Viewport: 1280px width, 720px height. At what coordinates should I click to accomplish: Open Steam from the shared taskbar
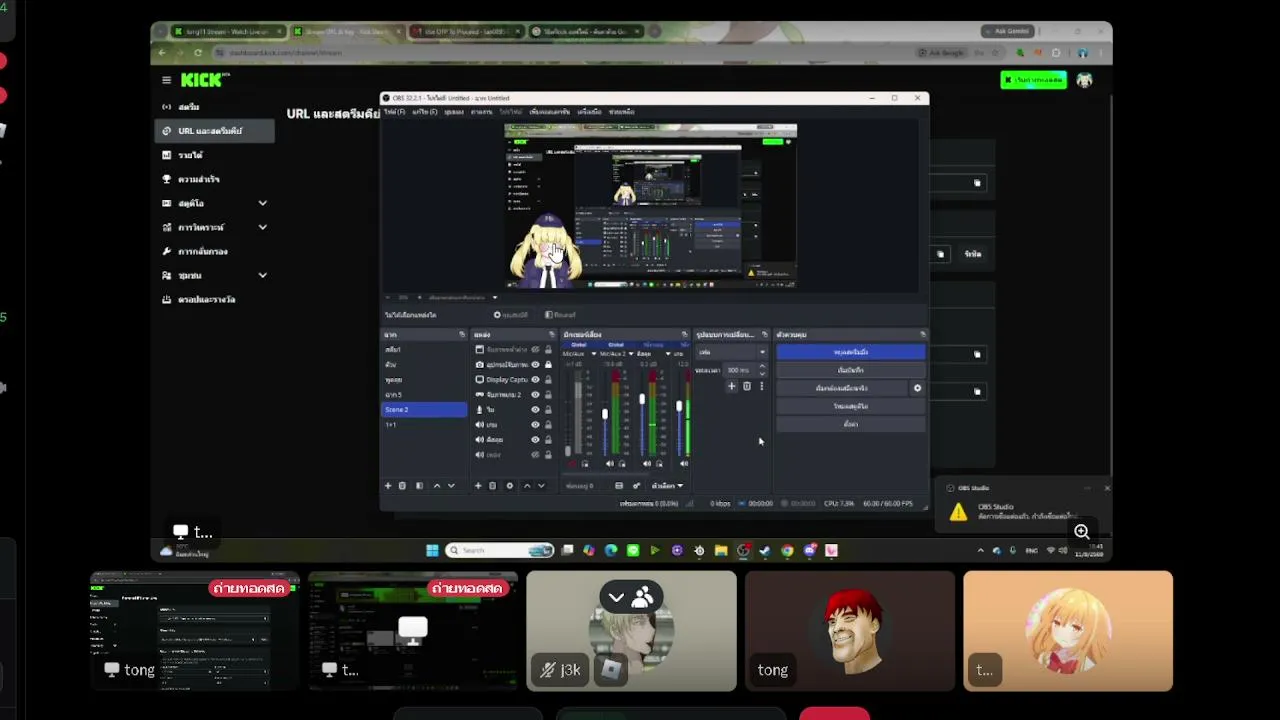[x=765, y=550]
